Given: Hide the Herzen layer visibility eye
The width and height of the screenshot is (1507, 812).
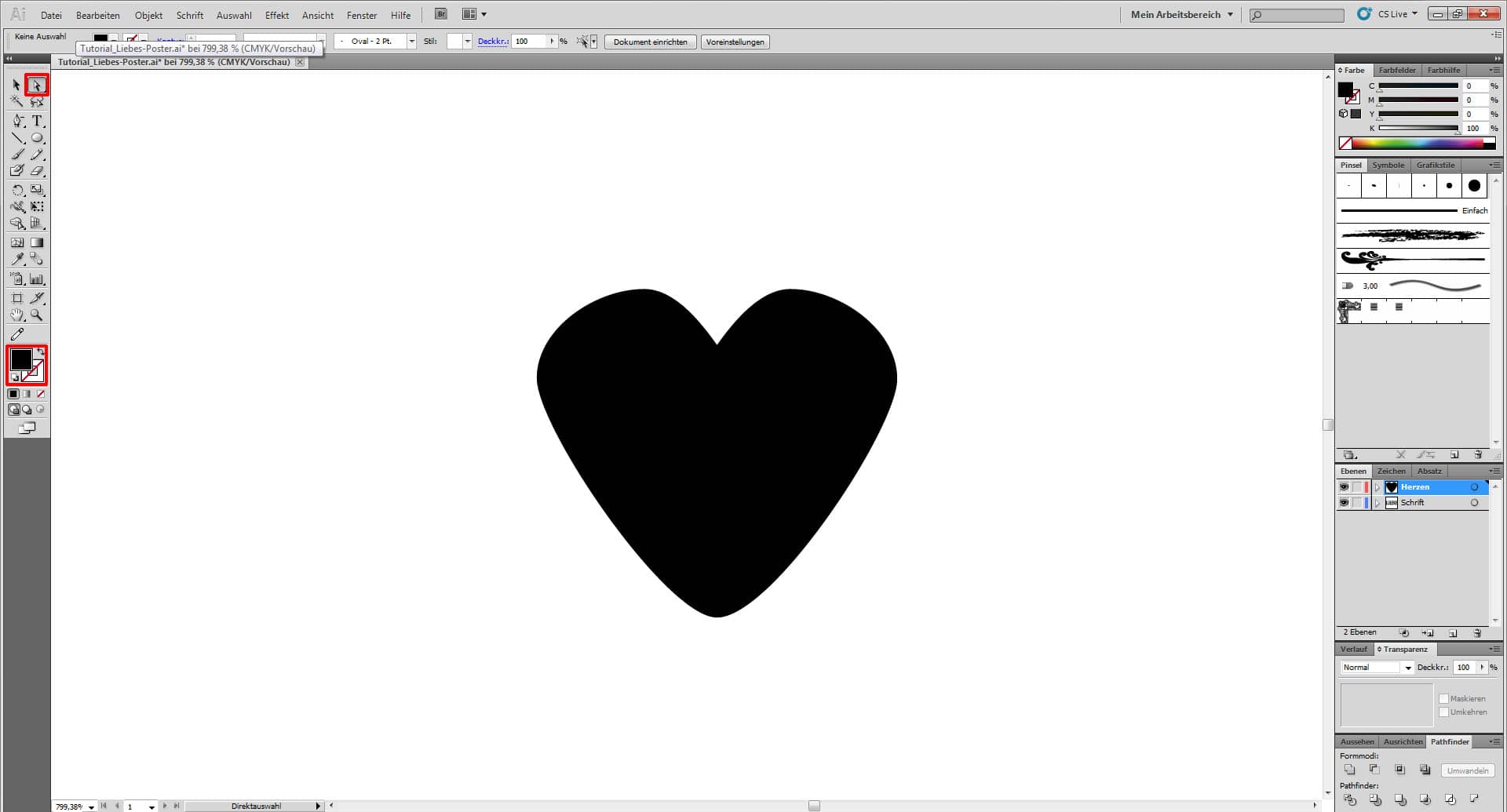Looking at the screenshot, I should (x=1344, y=486).
